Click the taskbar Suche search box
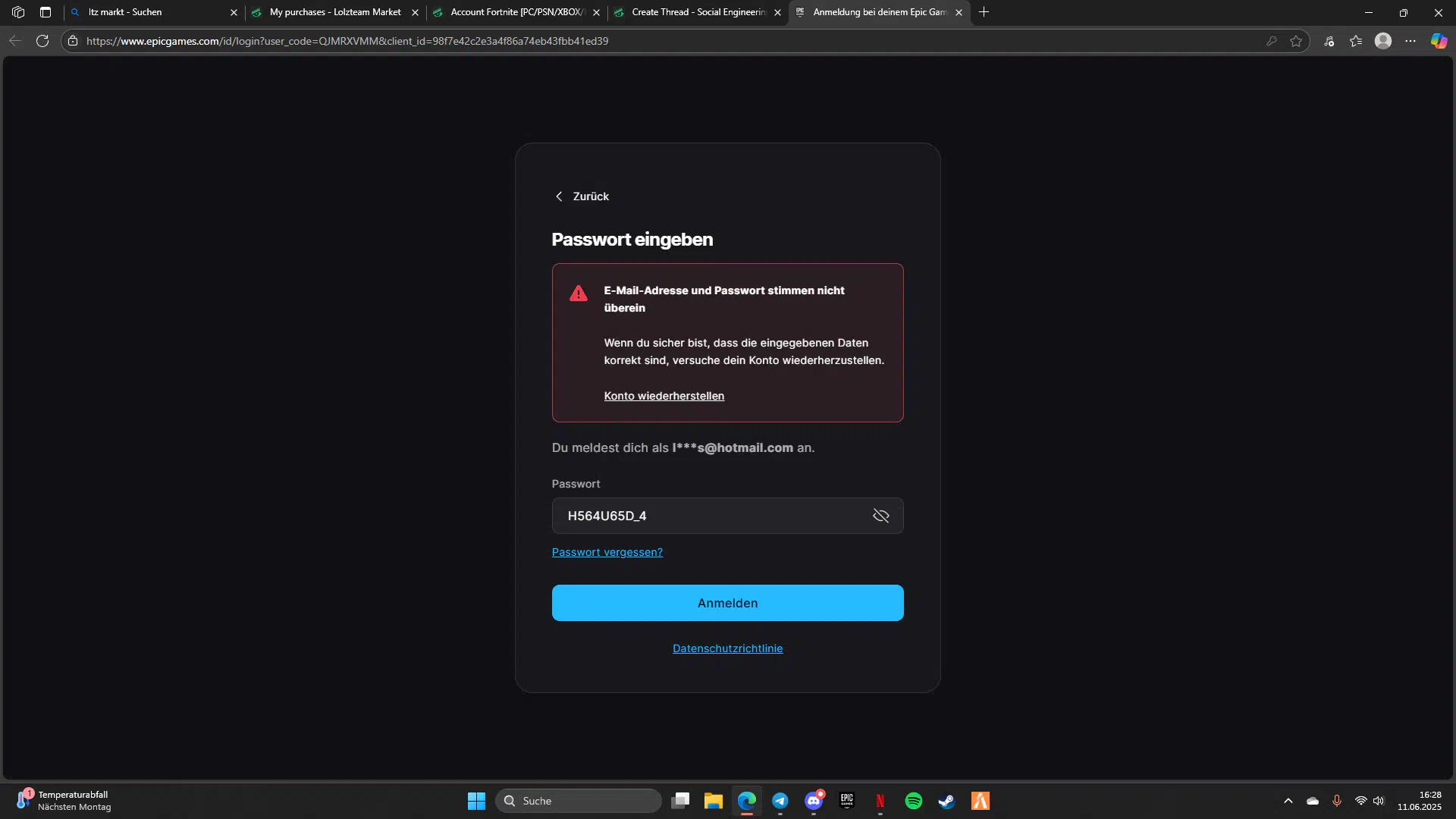The height and width of the screenshot is (819, 1456). [x=579, y=801]
